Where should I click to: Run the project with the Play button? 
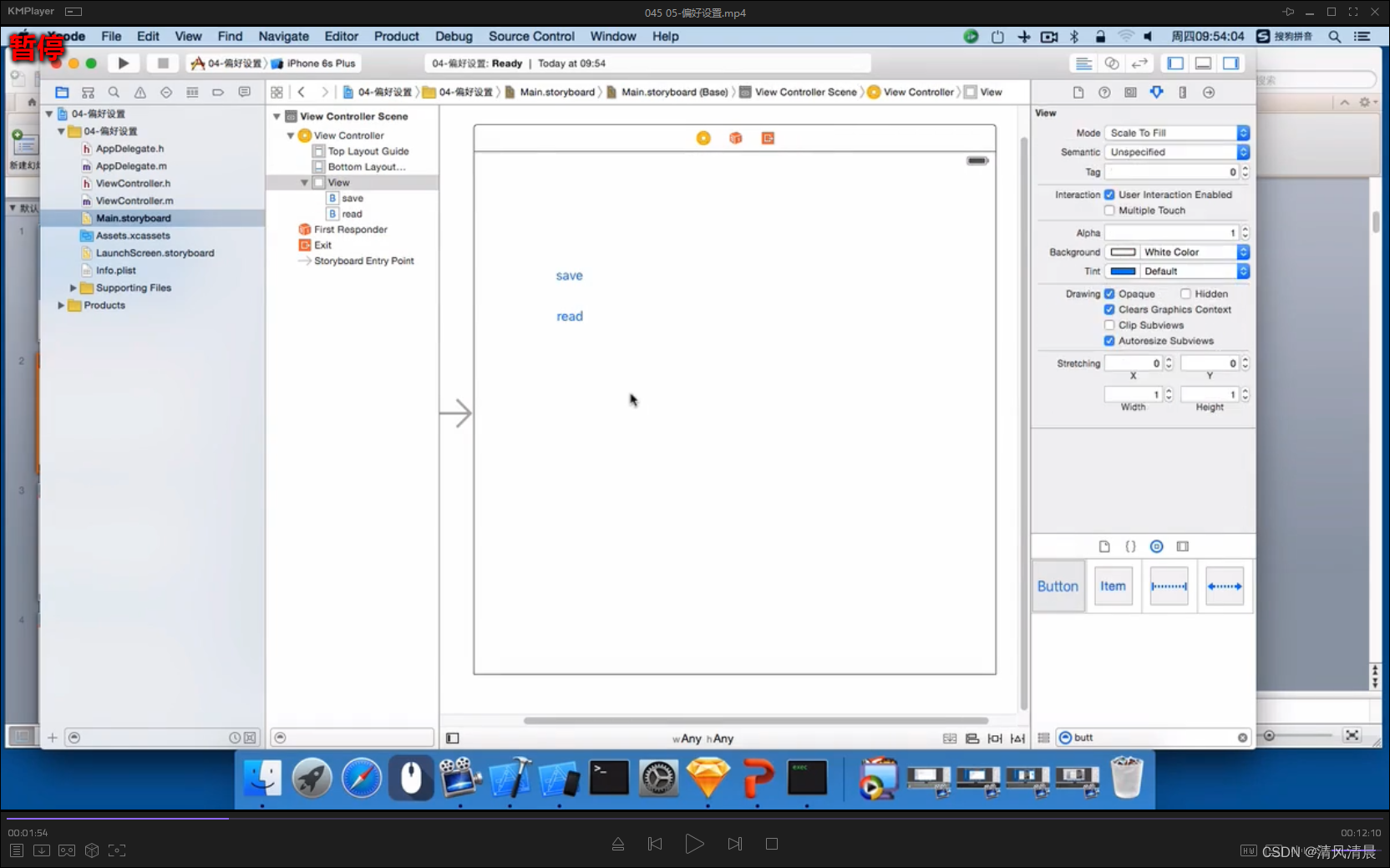[124, 63]
